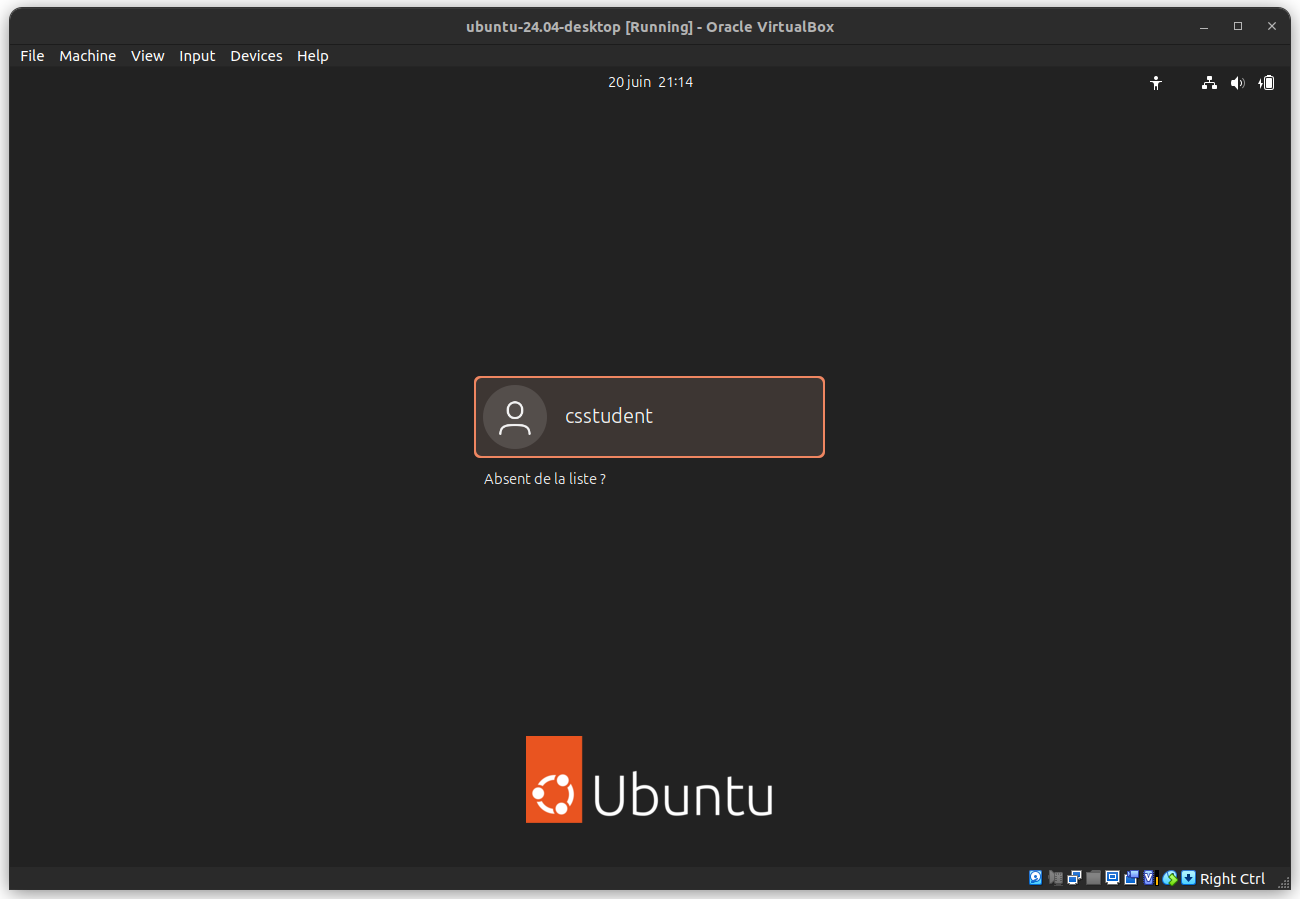
Task: Open the Machine menu
Action: point(87,56)
